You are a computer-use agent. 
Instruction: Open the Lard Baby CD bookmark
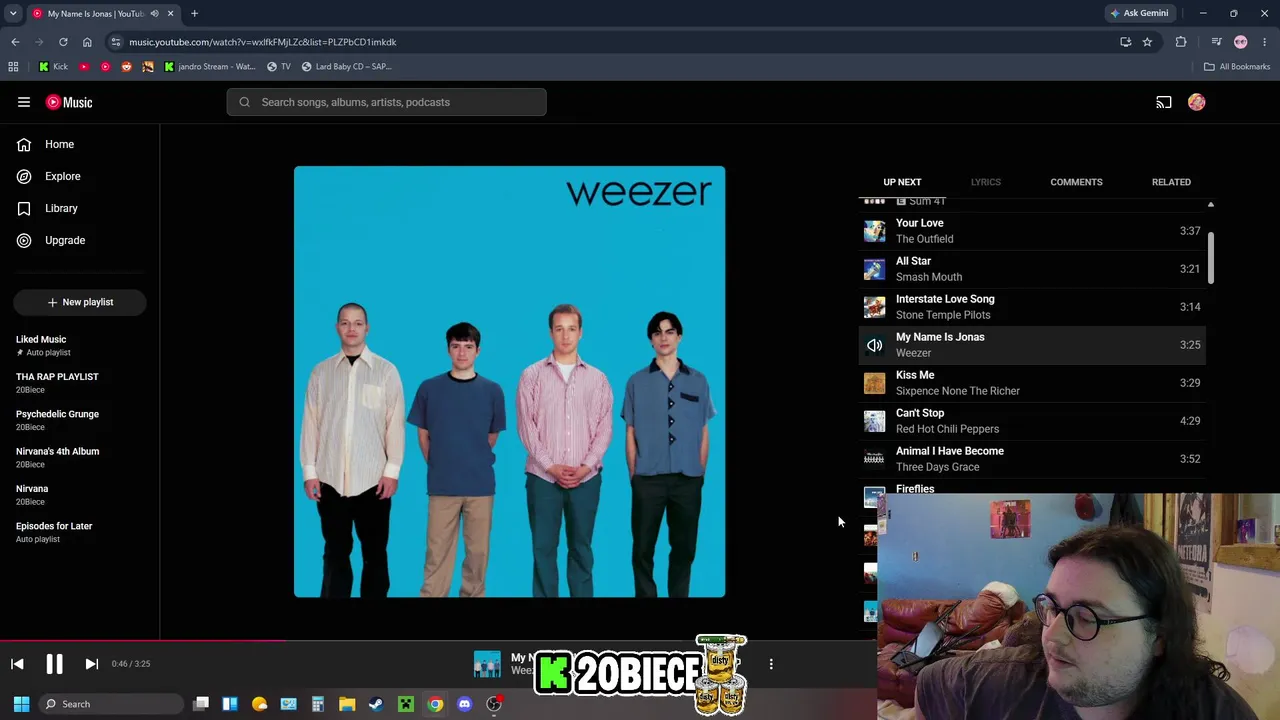(x=347, y=67)
